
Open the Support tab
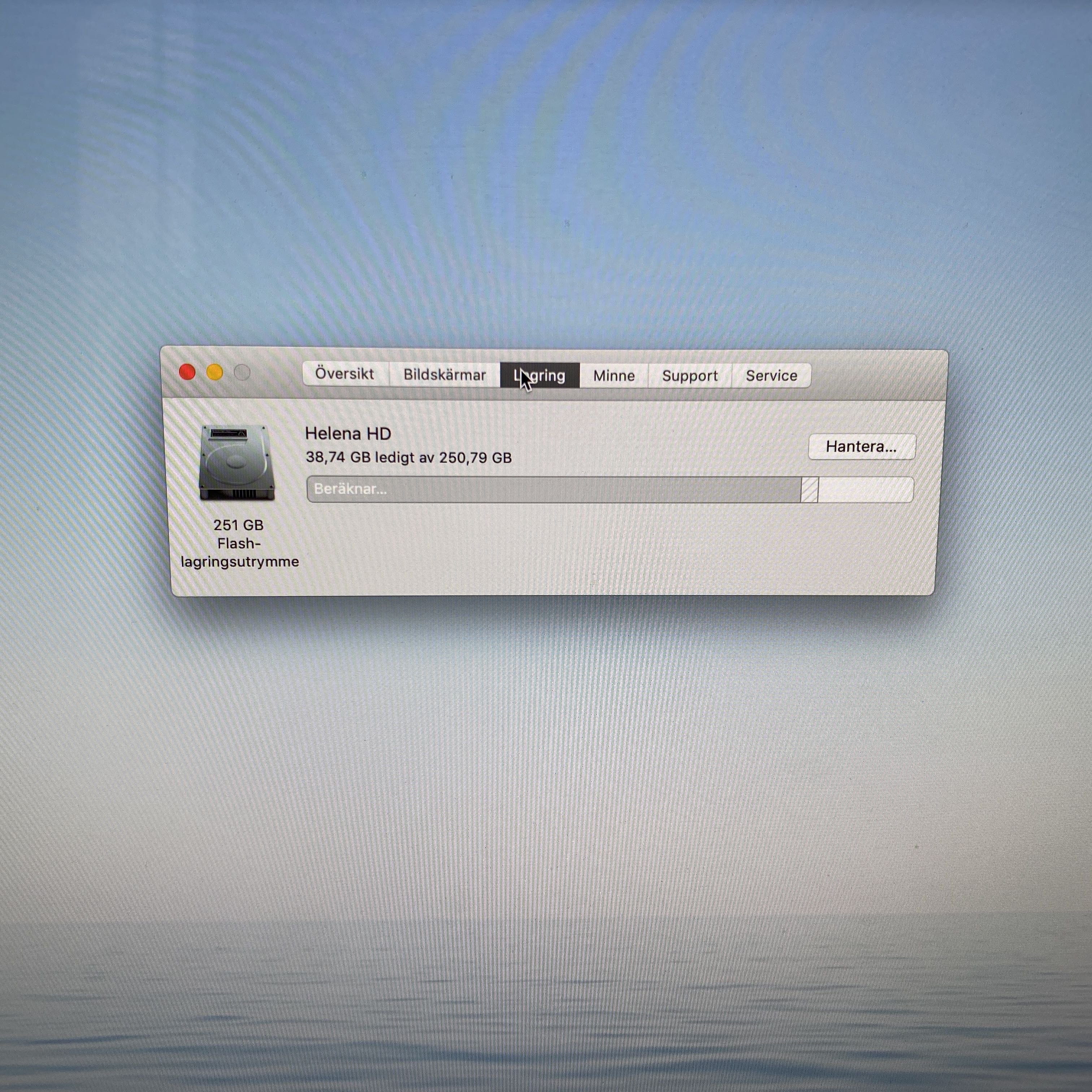click(690, 376)
